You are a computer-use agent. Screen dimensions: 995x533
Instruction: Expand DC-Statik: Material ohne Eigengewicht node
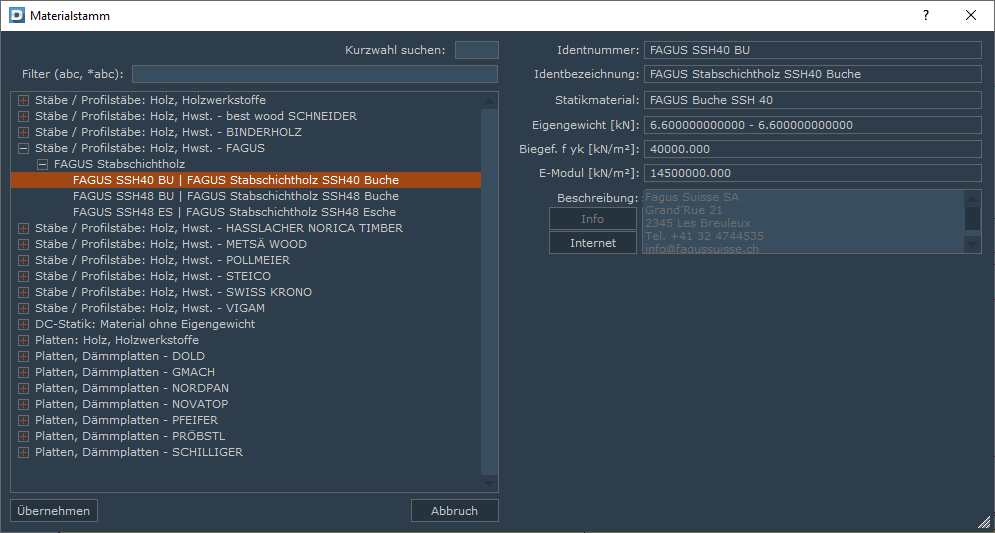[23, 324]
